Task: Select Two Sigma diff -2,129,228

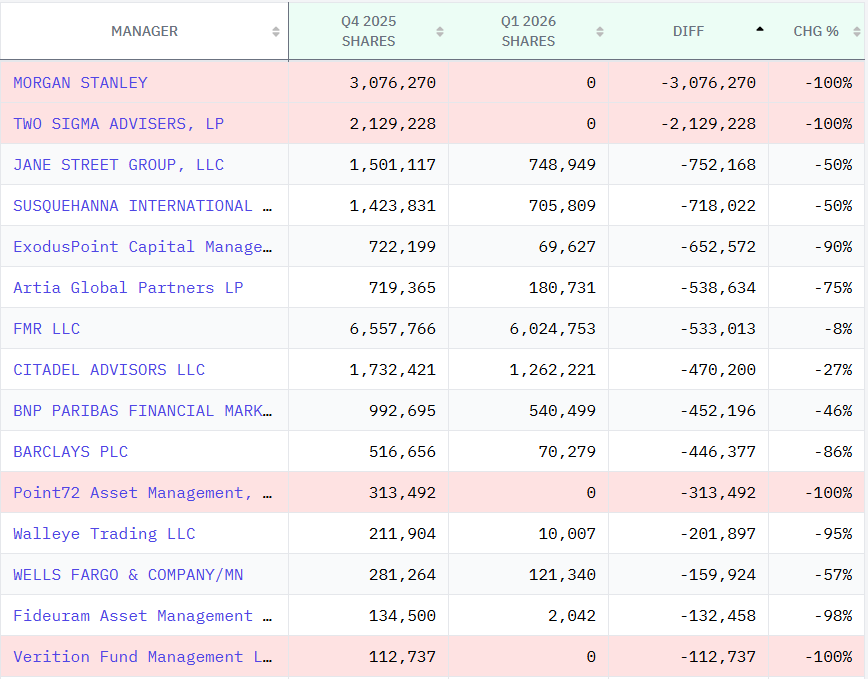Action: [x=709, y=123]
